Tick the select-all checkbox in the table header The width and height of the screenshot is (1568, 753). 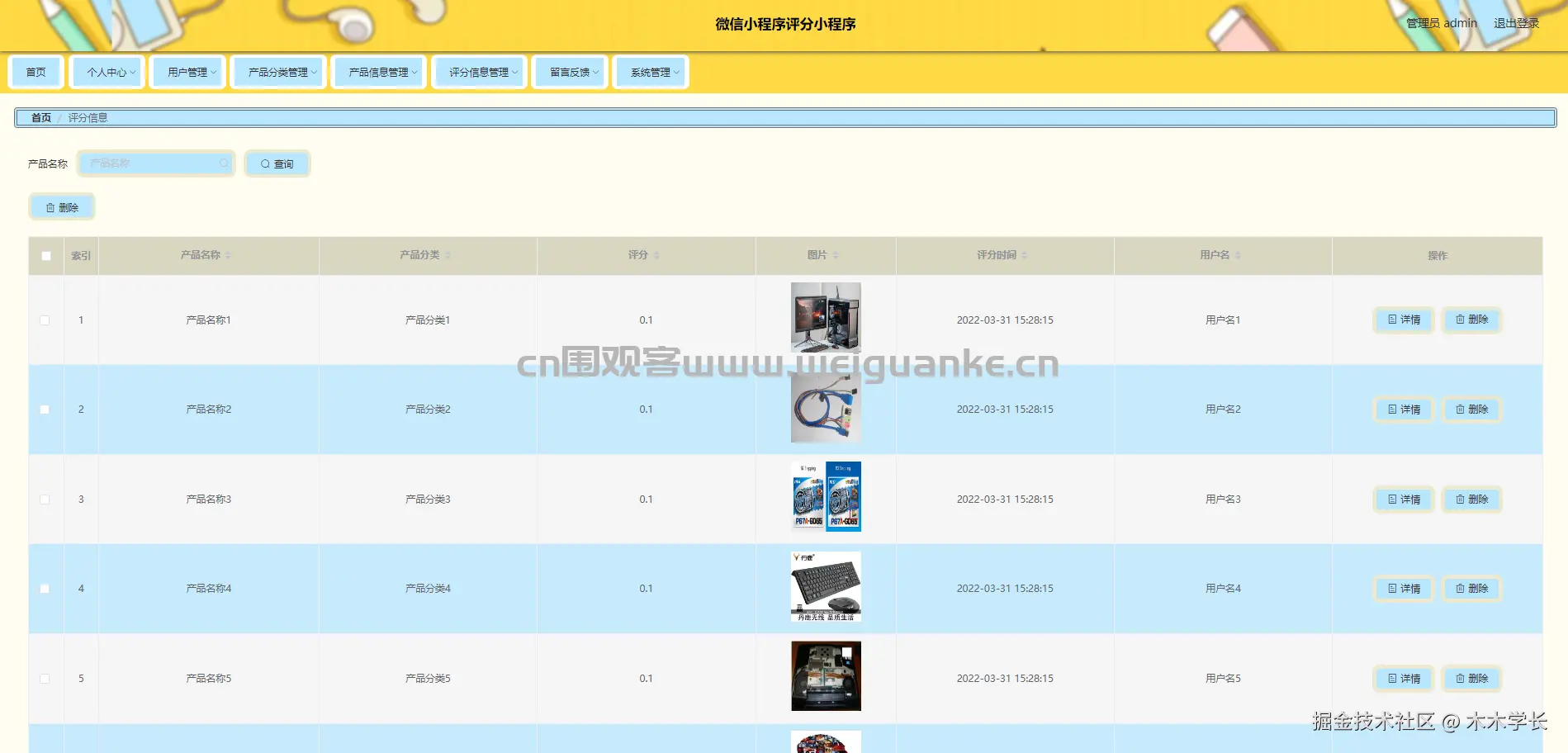click(46, 256)
